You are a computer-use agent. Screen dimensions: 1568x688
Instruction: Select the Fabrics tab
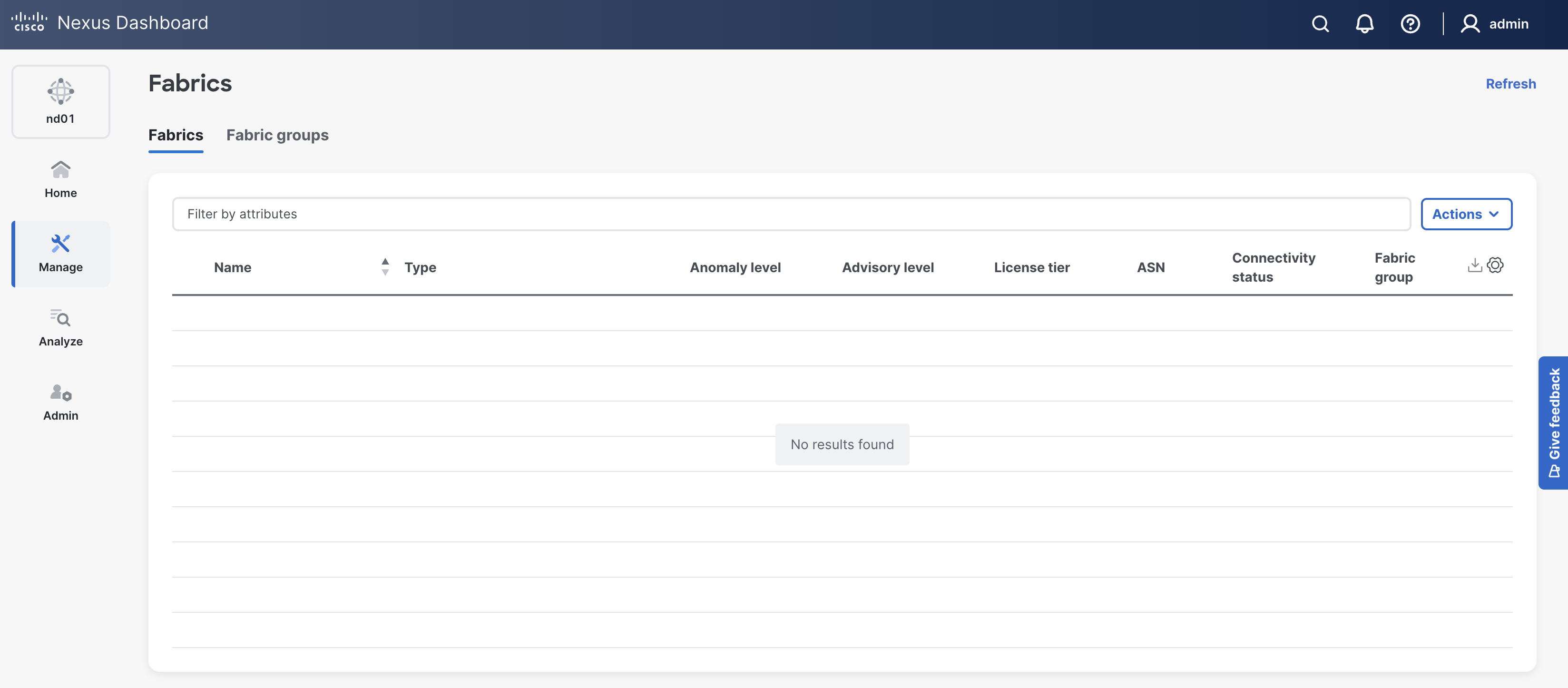pyautogui.click(x=175, y=135)
